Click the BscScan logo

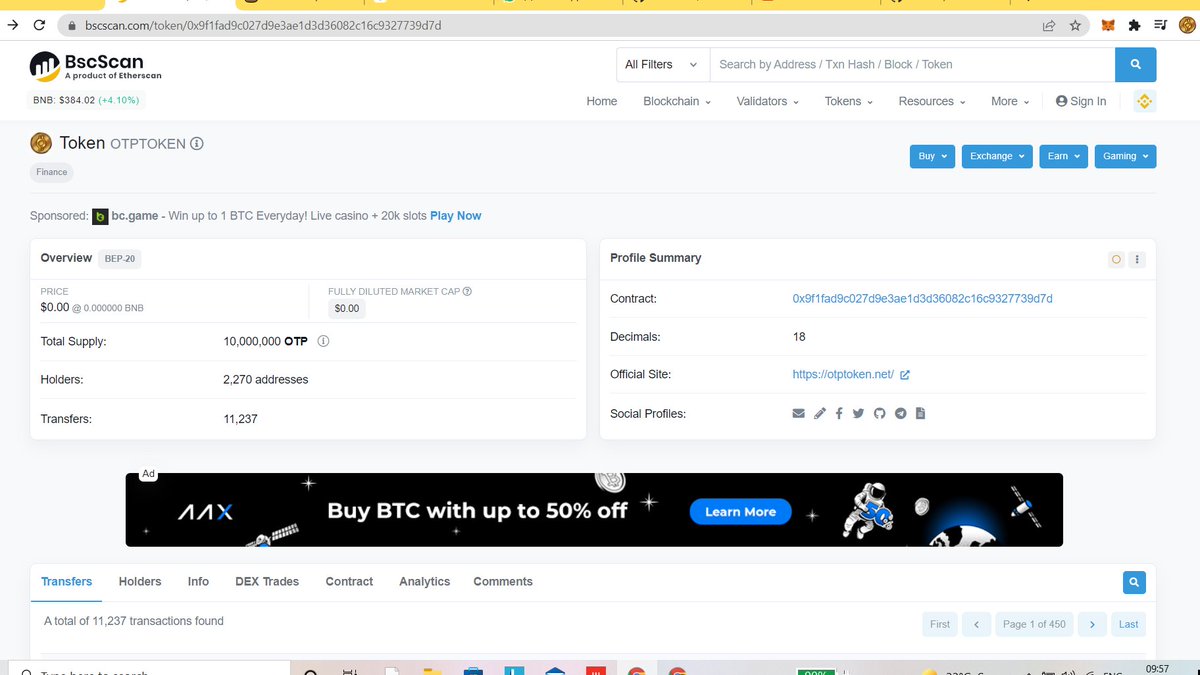point(94,67)
